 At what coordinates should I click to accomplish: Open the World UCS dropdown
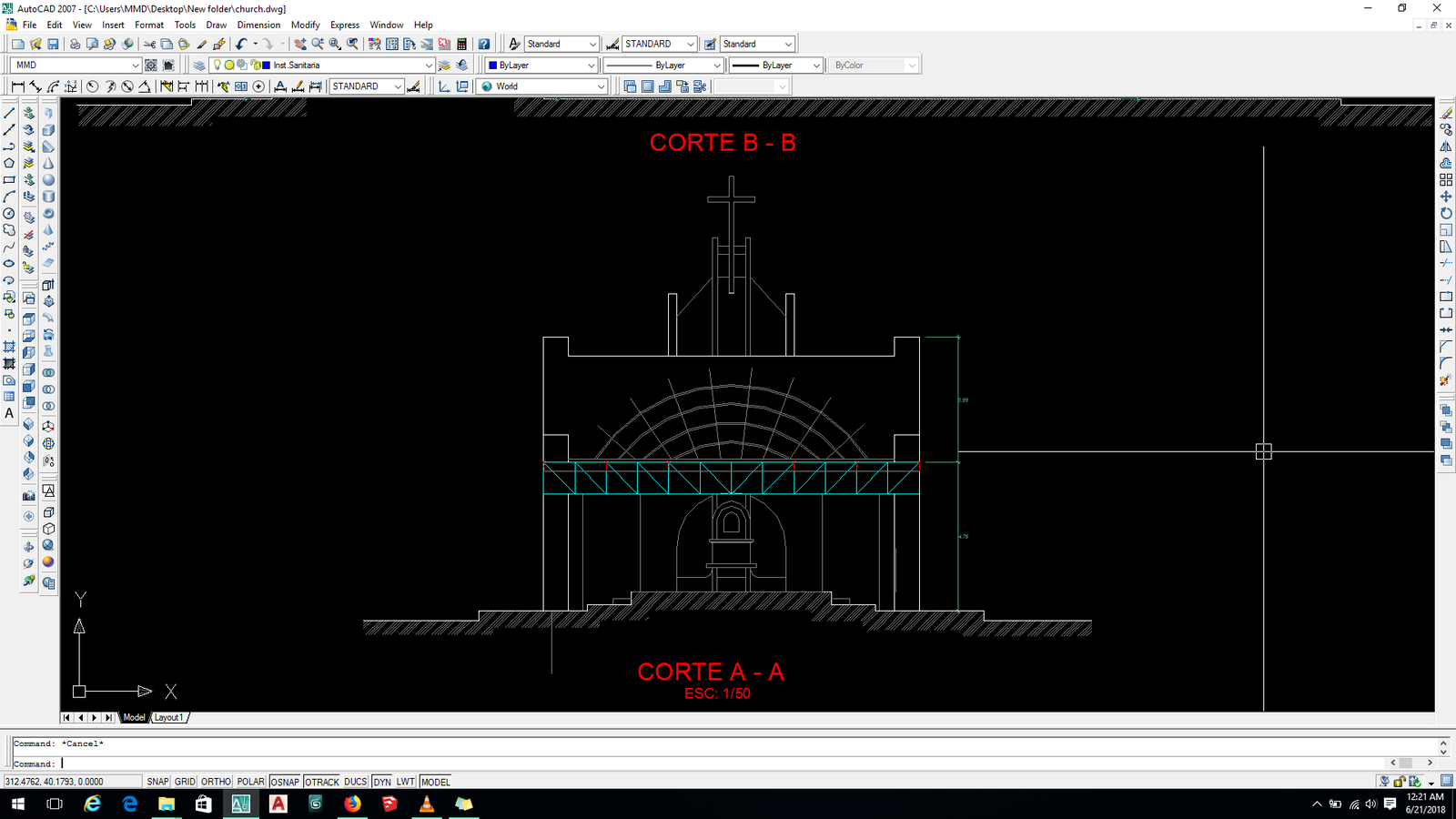click(x=601, y=86)
